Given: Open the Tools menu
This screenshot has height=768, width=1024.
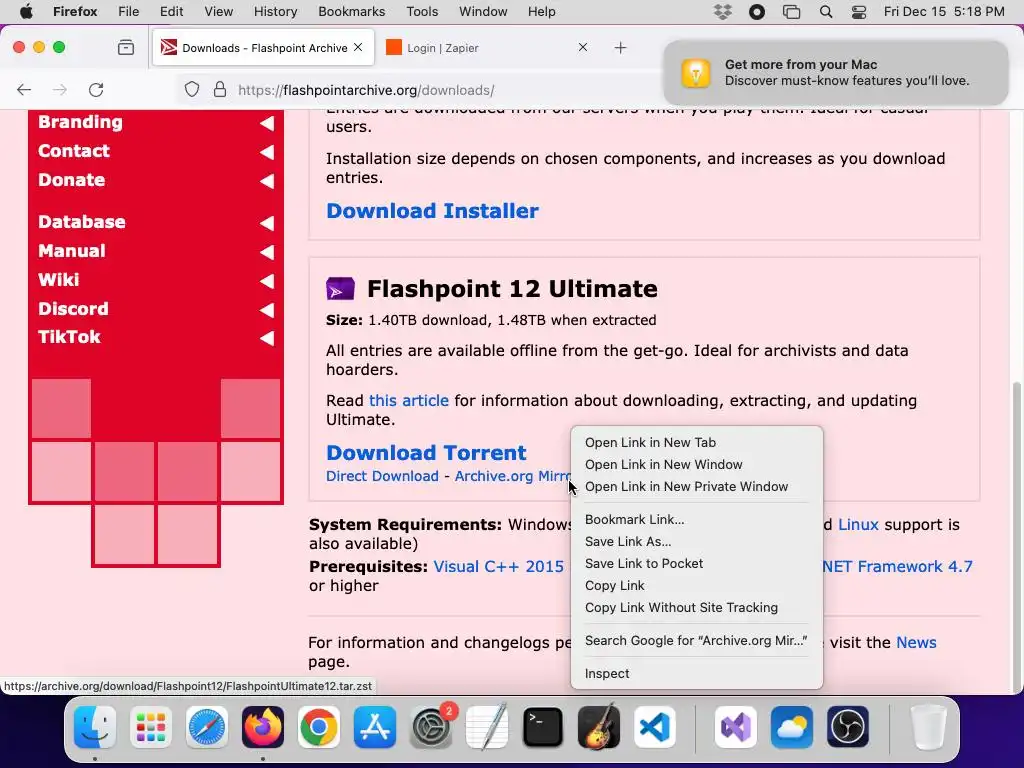Looking at the screenshot, I should (422, 11).
